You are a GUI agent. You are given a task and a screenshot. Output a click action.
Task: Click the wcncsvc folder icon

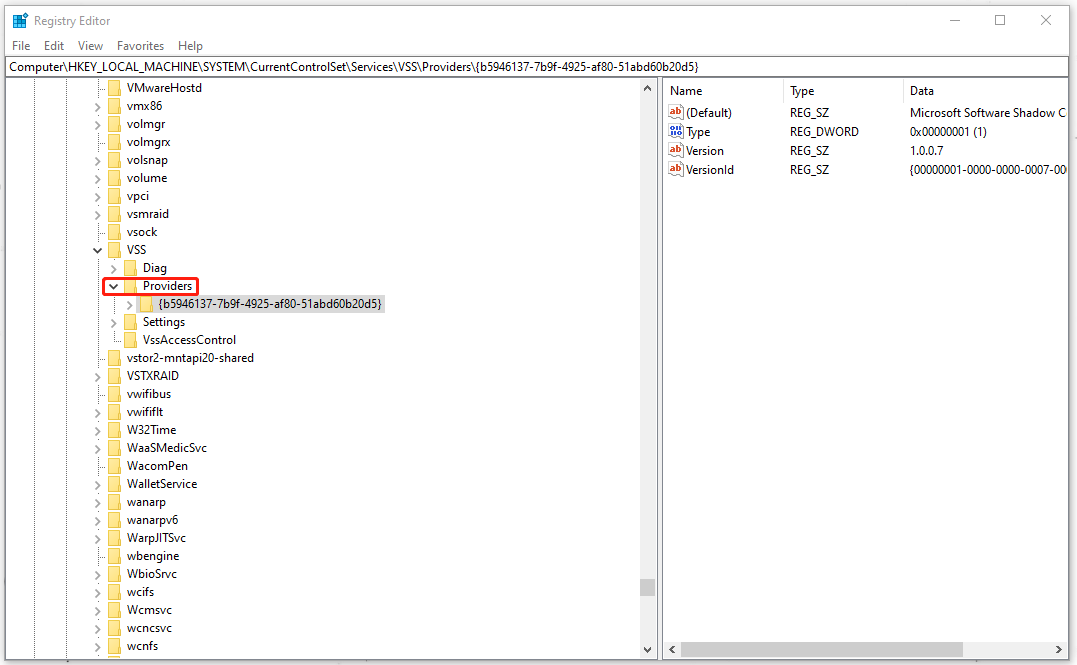point(115,628)
